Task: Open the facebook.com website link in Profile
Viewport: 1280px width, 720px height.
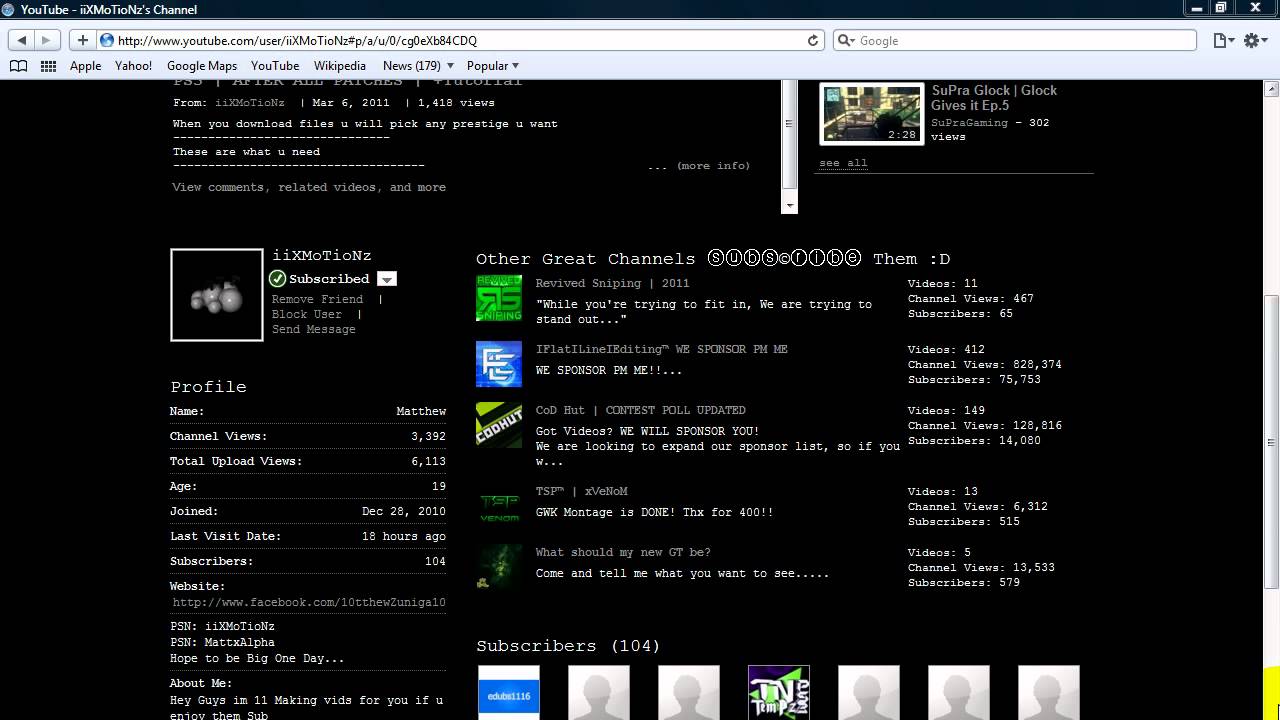Action: click(x=309, y=603)
